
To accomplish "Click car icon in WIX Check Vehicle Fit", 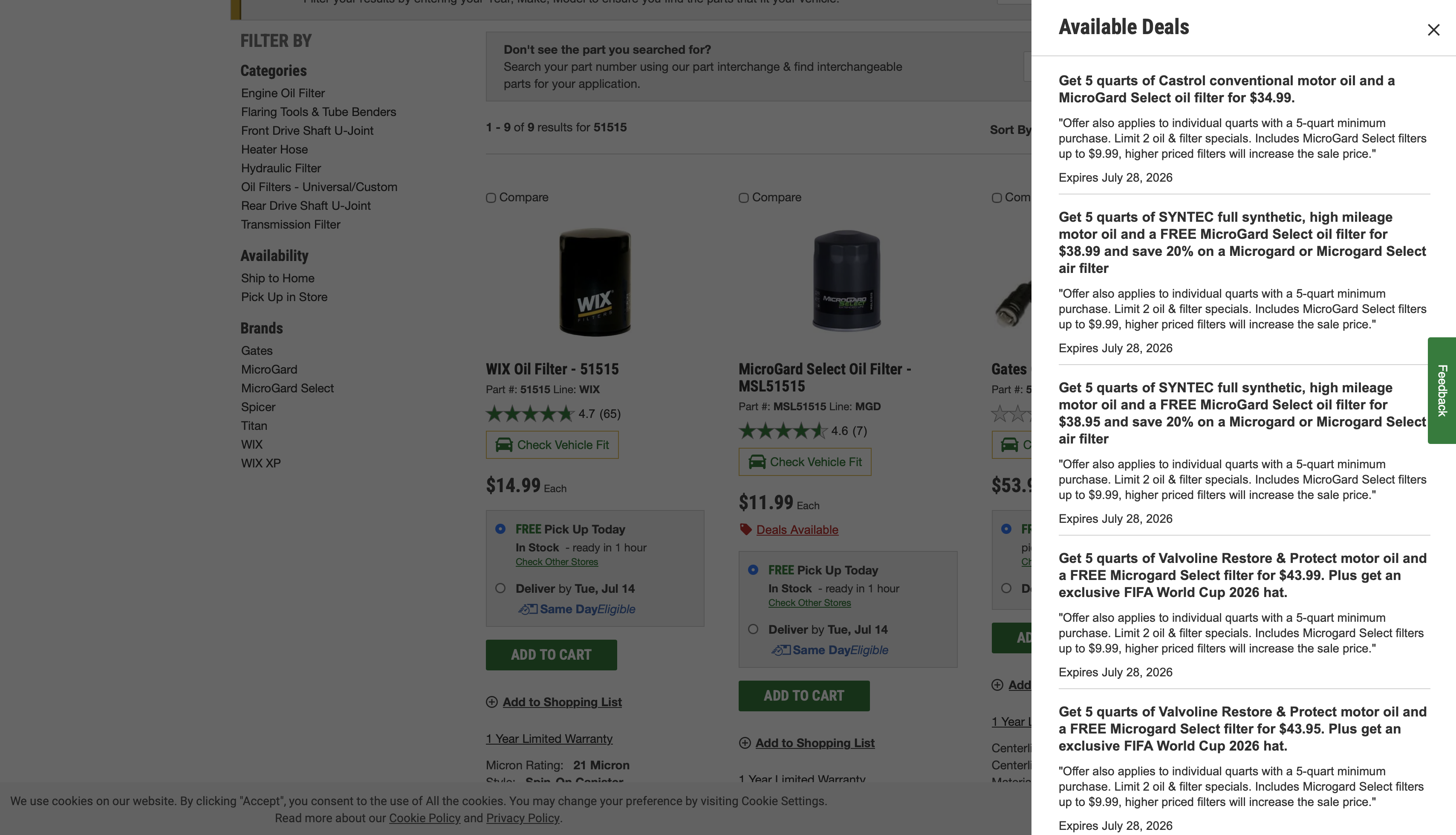I will click(504, 444).
